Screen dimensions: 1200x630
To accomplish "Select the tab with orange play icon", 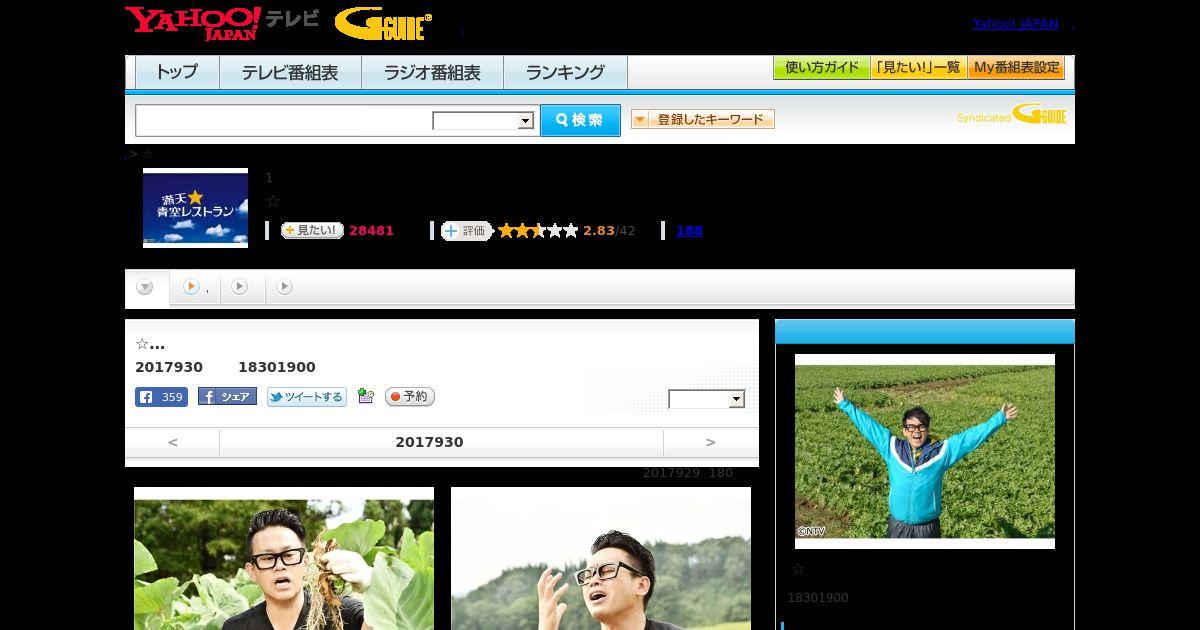I will click(195, 288).
